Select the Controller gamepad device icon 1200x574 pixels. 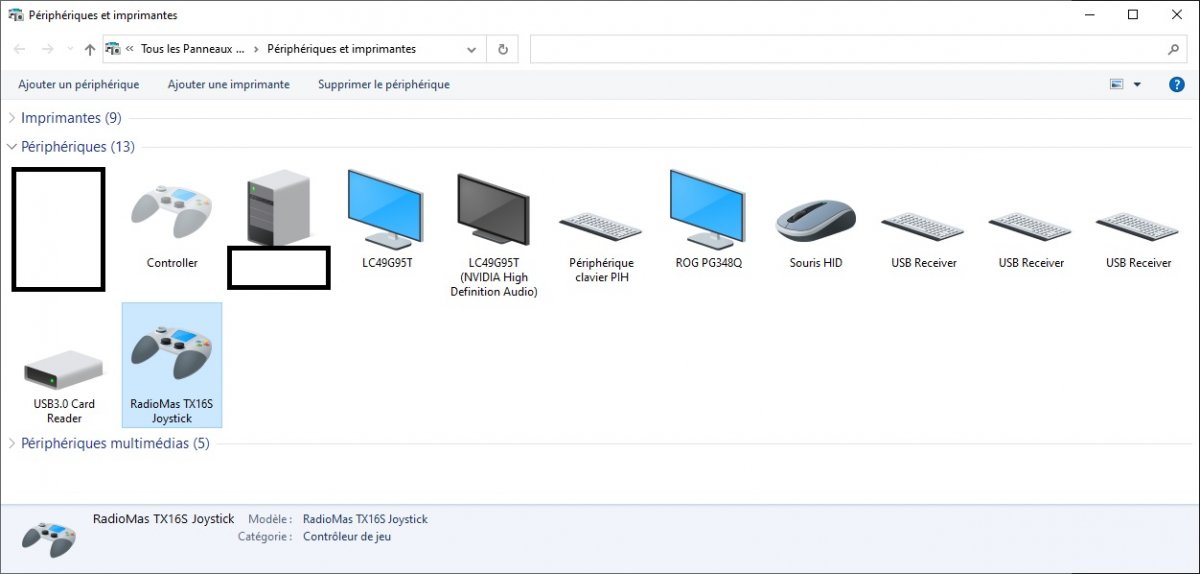(x=171, y=212)
